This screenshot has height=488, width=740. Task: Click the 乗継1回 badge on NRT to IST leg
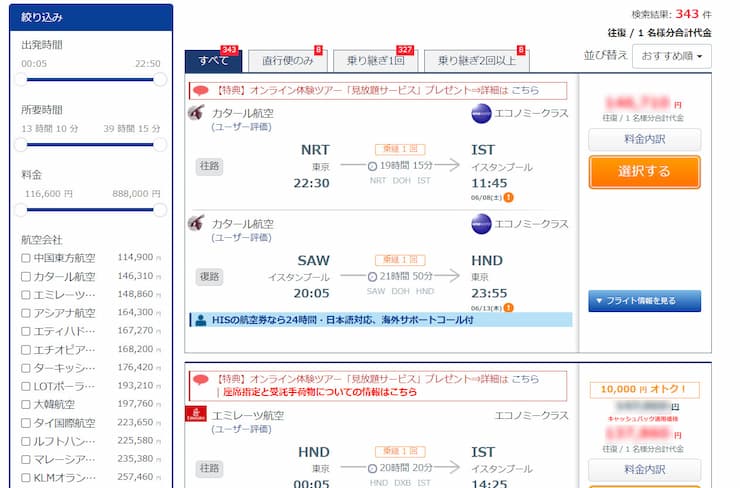point(400,149)
